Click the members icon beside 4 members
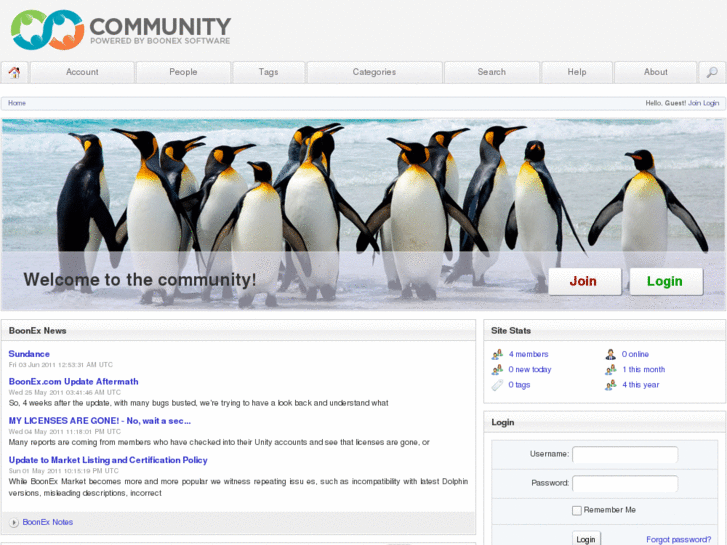Screen dimensions: 727x545 [x=497, y=354]
